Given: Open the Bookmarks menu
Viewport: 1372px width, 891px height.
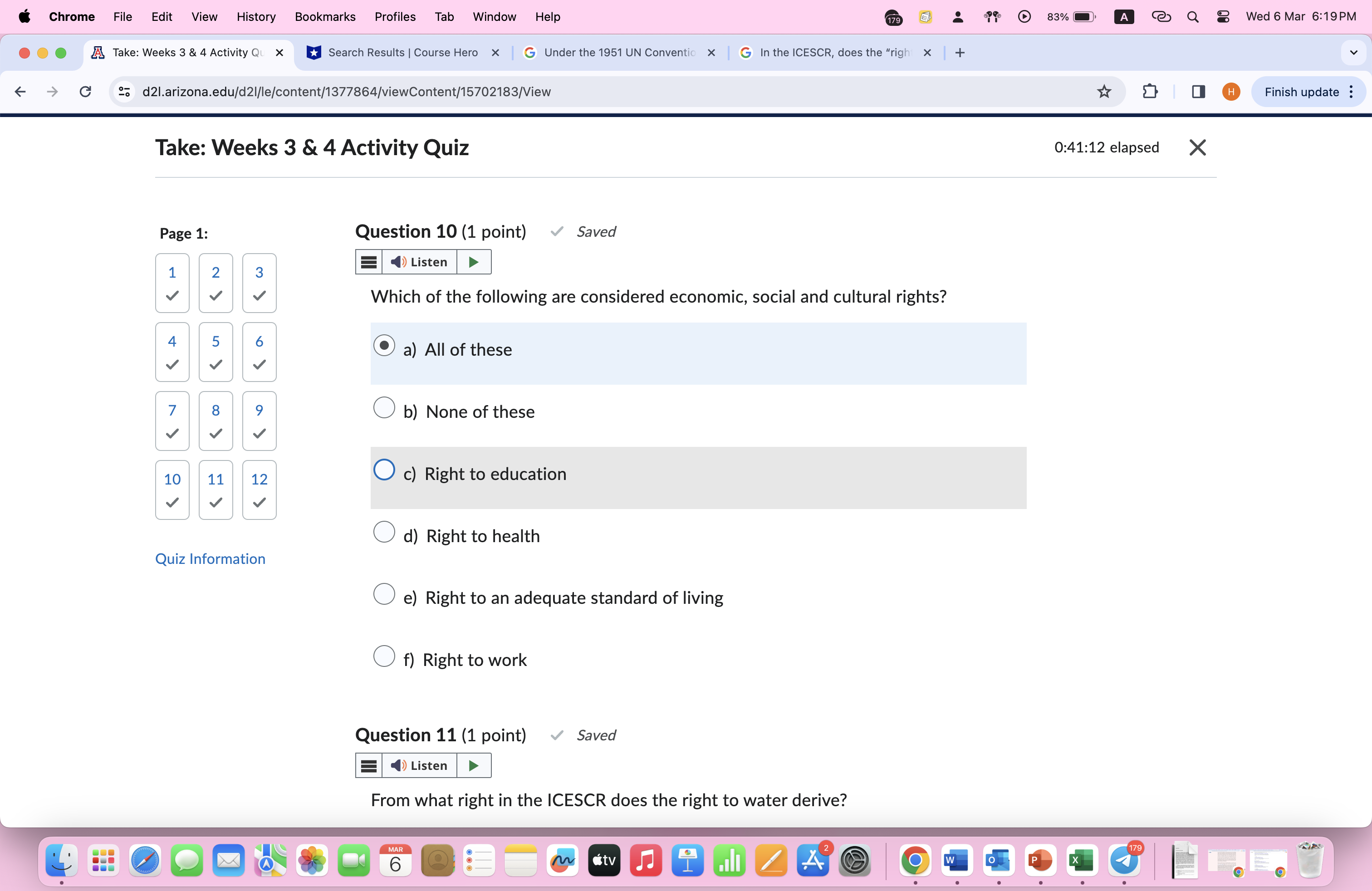Looking at the screenshot, I should [324, 17].
